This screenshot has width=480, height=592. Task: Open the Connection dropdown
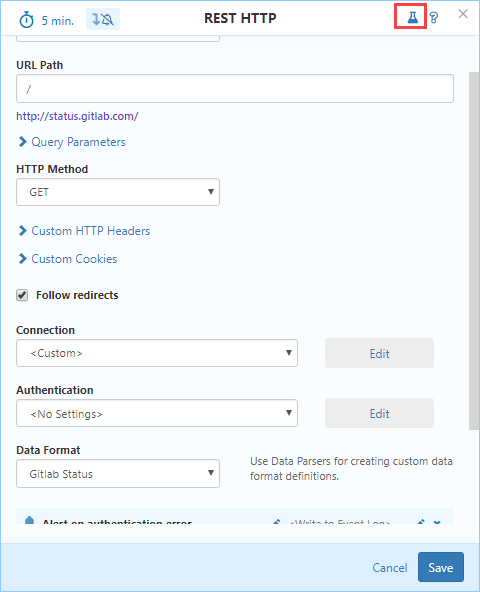(157, 353)
